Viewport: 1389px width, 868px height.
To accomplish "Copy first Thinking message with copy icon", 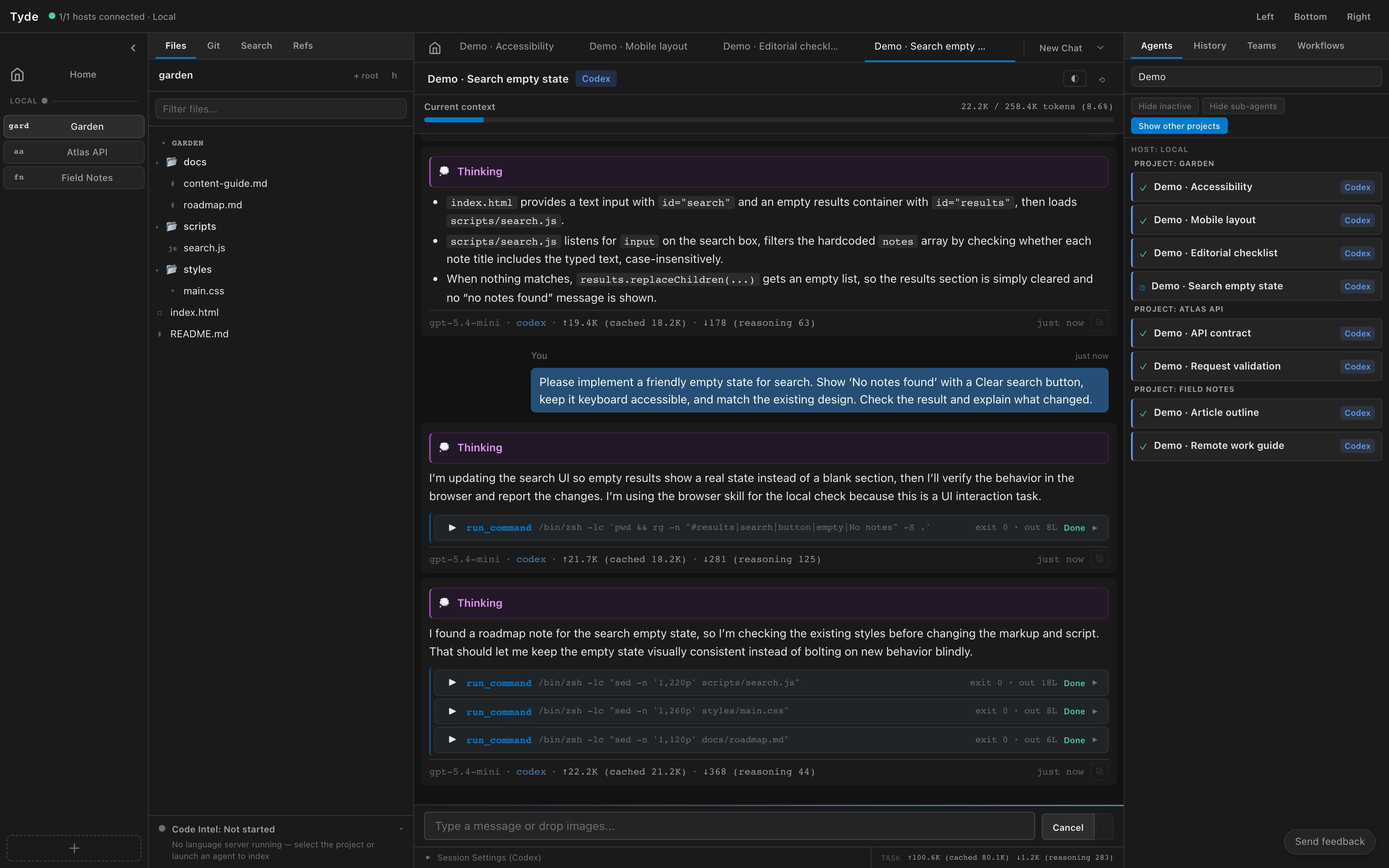I will tap(1099, 323).
